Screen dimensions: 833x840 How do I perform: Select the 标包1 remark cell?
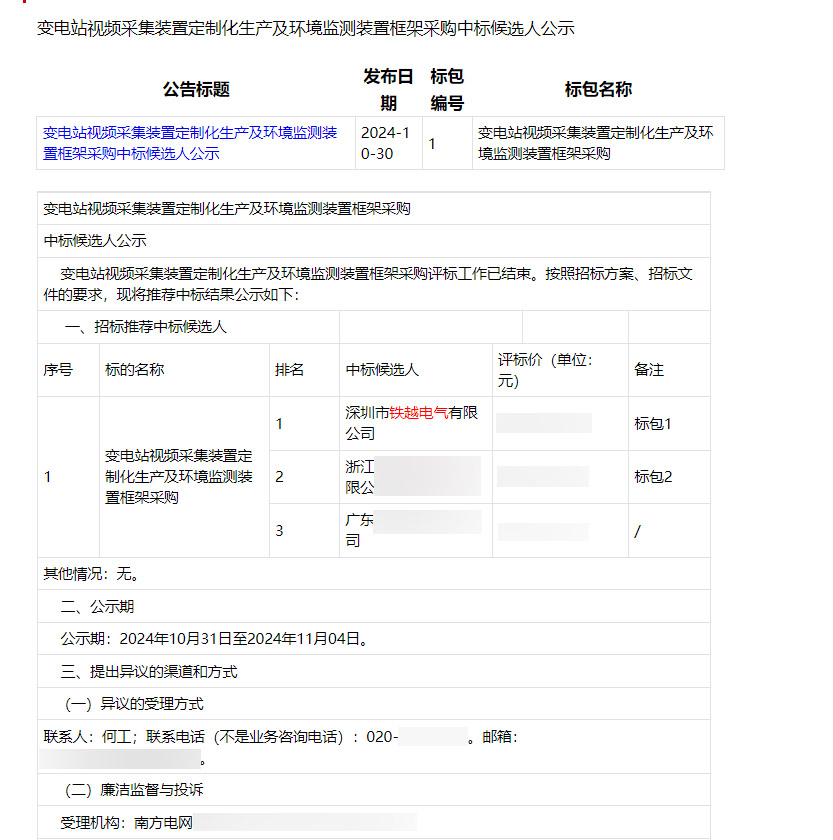pos(653,423)
